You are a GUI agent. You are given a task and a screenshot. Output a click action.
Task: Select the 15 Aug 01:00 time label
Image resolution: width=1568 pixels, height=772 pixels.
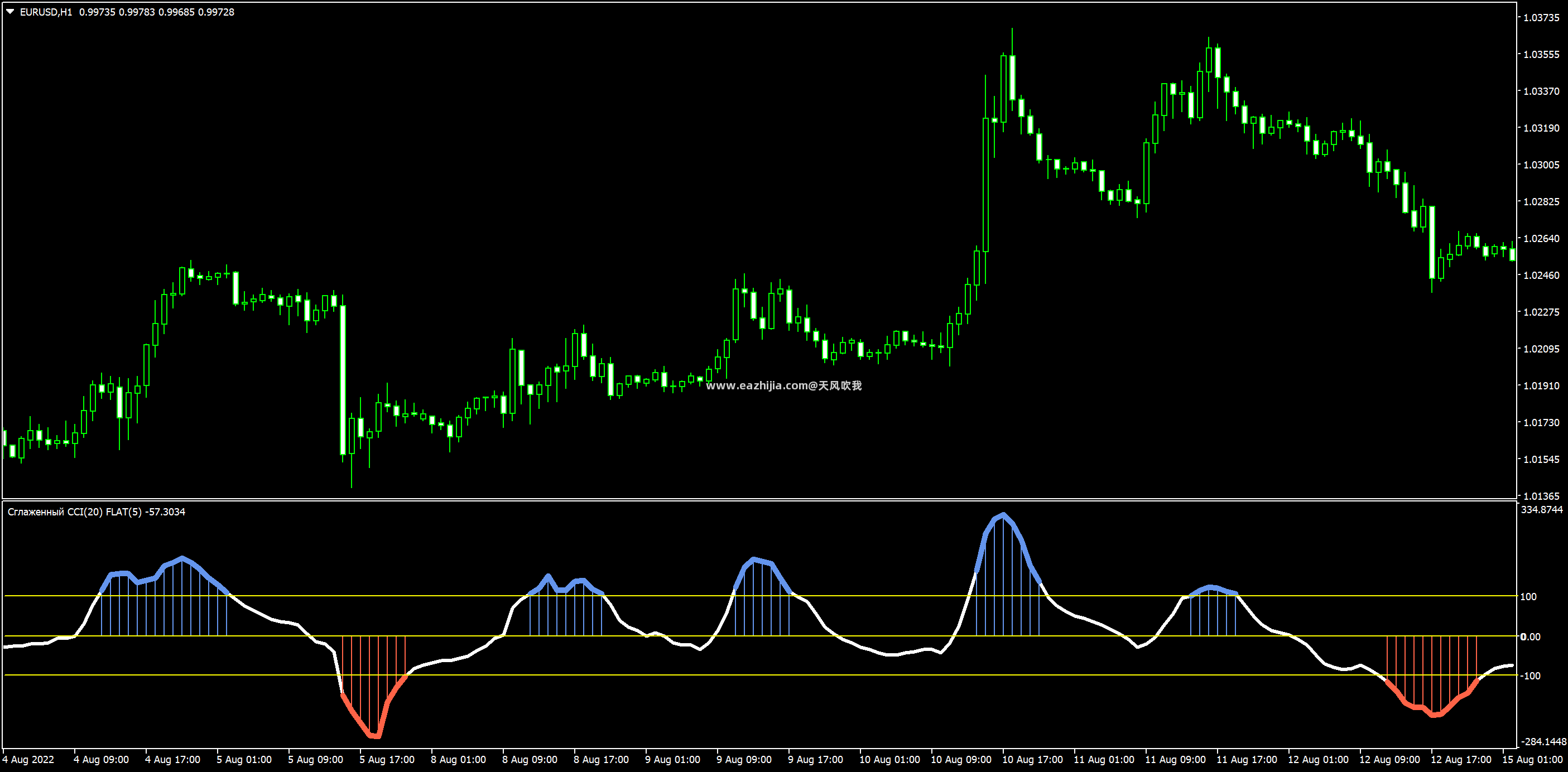point(1533,759)
